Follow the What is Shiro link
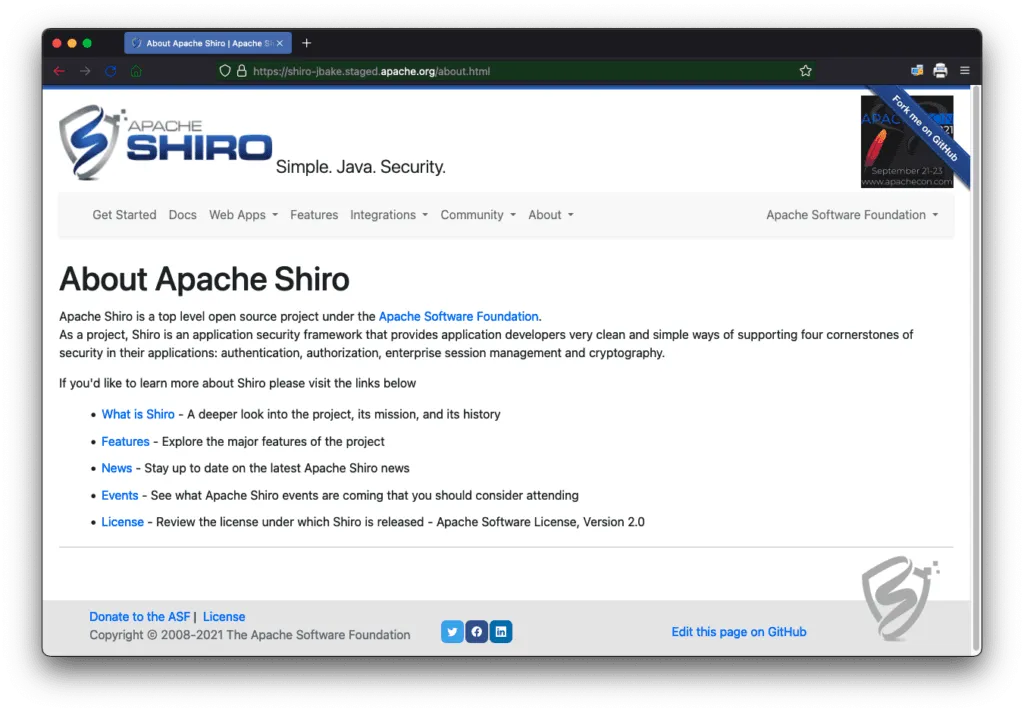This screenshot has width=1024, height=712. click(x=138, y=414)
